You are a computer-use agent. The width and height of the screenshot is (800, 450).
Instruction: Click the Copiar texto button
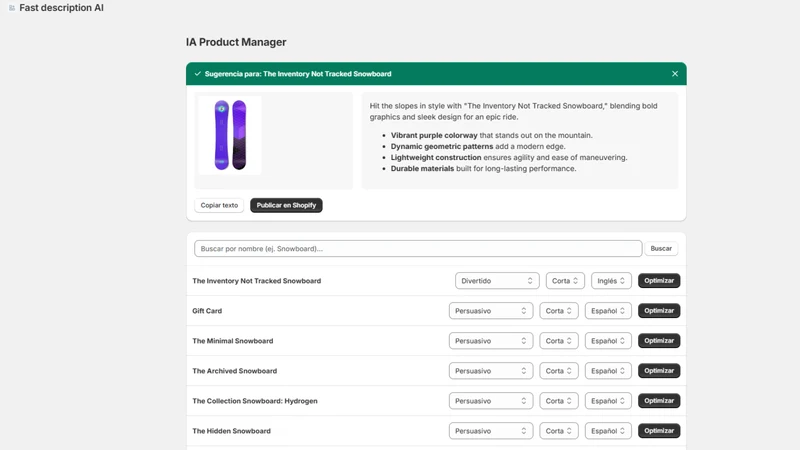click(219, 205)
